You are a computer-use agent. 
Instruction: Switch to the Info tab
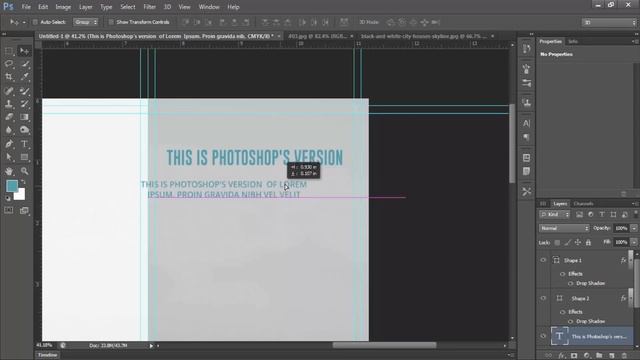[x=573, y=41]
